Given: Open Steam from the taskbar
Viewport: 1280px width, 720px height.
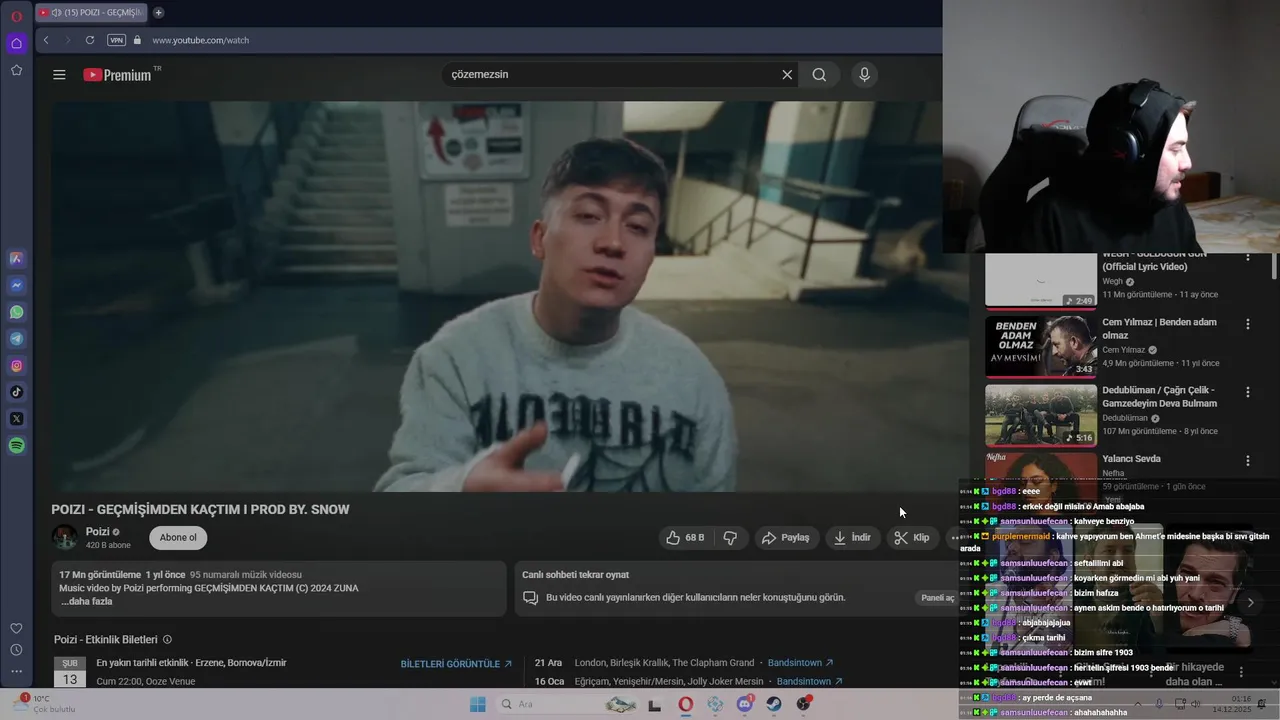Looking at the screenshot, I should pyautogui.click(x=774, y=704).
